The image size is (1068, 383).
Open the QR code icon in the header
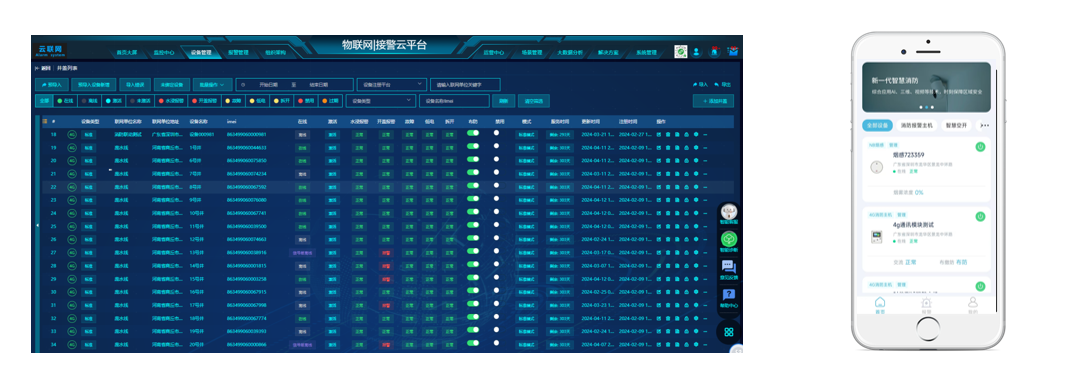680,52
